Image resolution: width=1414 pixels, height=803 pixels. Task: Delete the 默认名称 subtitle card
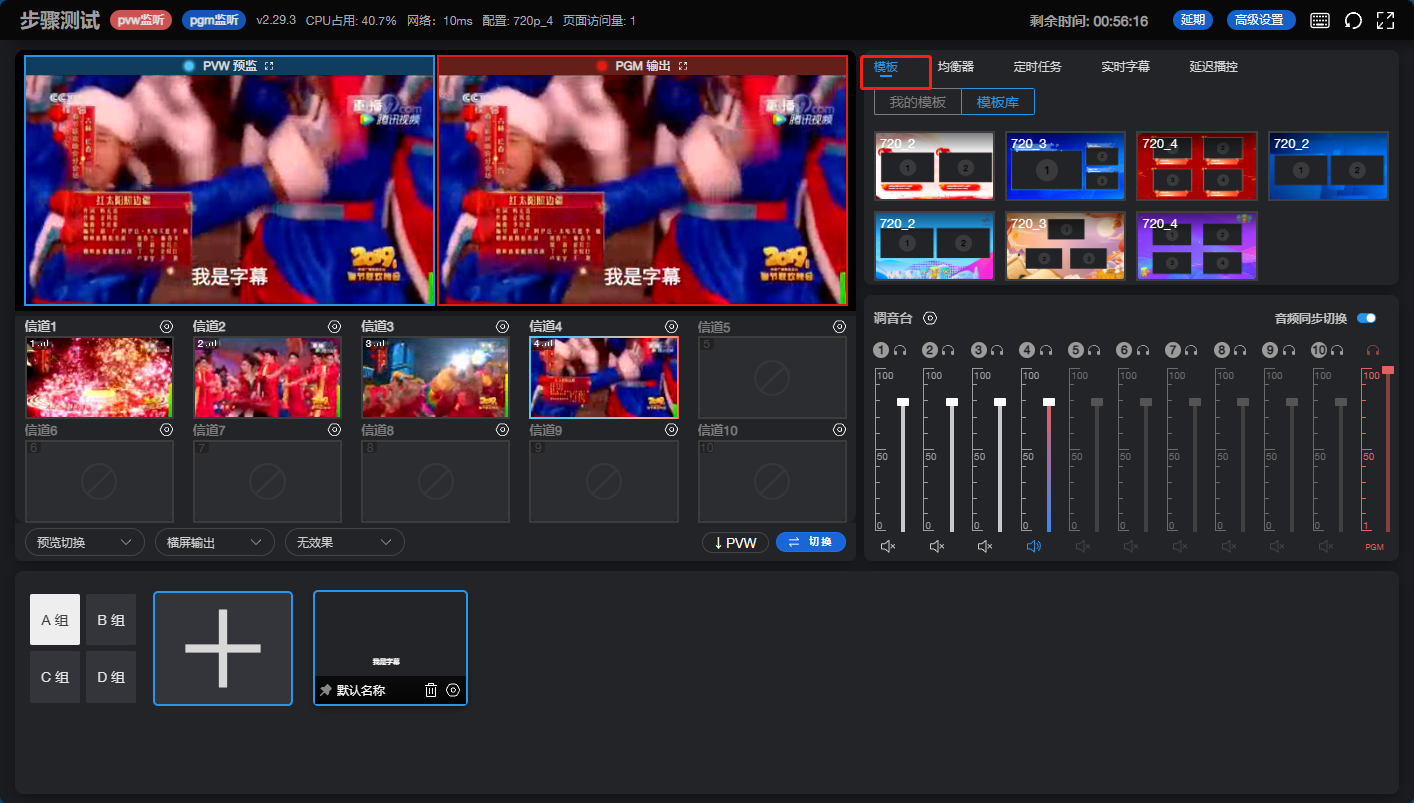click(431, 690)
